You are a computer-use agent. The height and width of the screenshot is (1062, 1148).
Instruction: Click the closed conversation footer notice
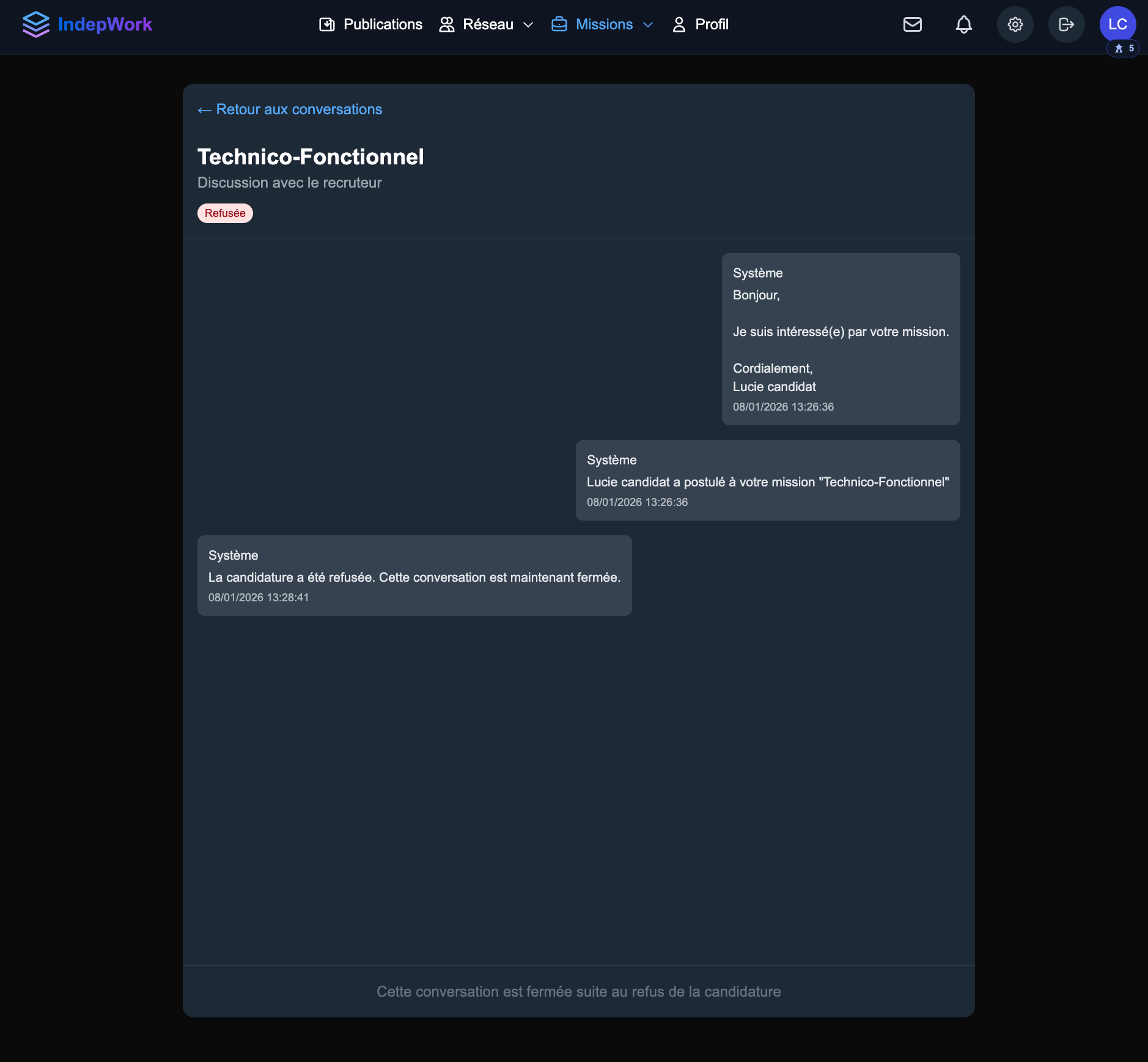[578, 991]
